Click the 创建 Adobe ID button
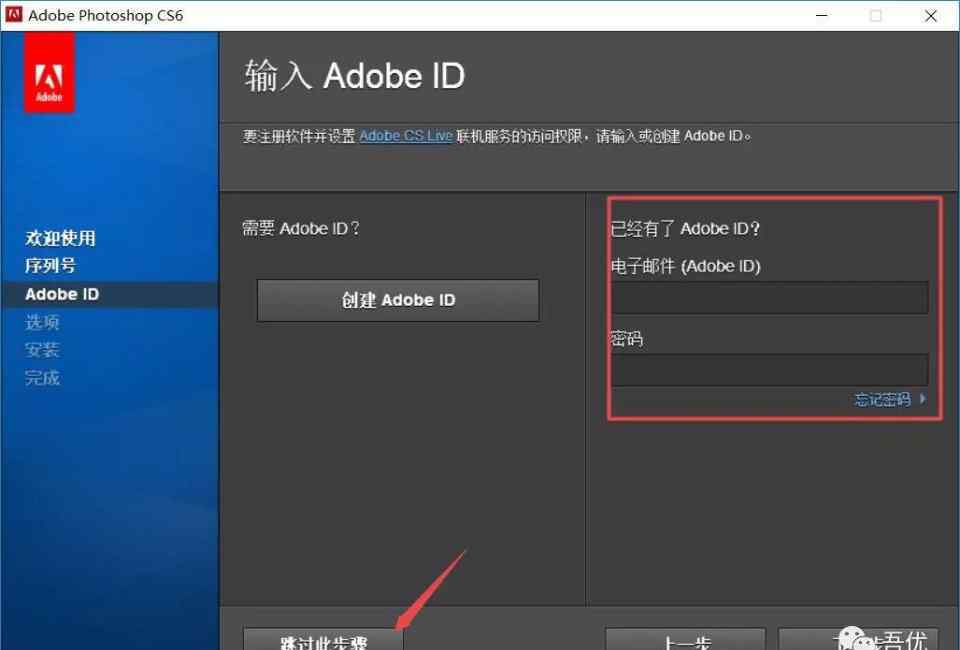 tap(398, 300)
